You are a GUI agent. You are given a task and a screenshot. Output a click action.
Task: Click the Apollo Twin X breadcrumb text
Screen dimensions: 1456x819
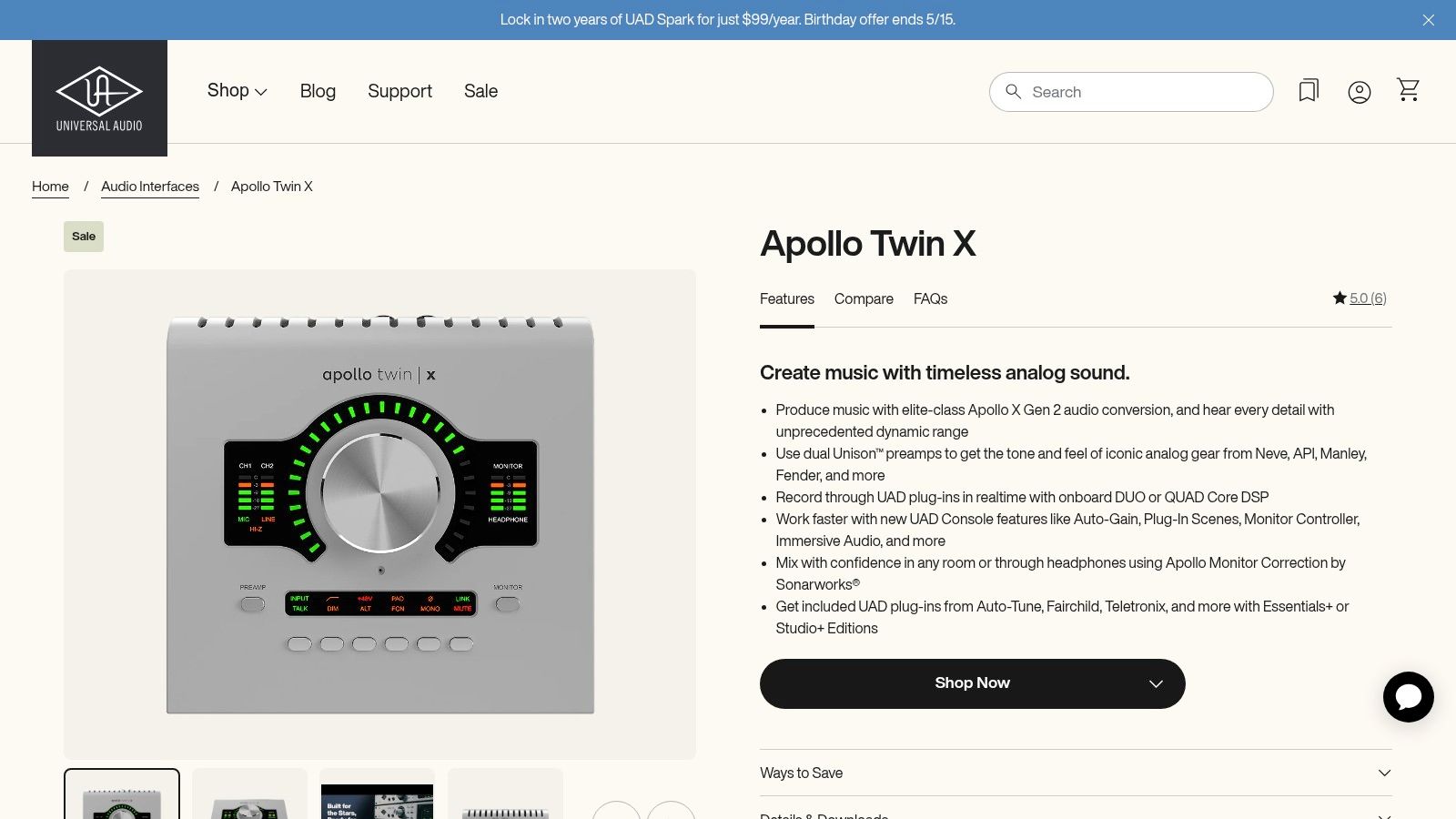272,187
